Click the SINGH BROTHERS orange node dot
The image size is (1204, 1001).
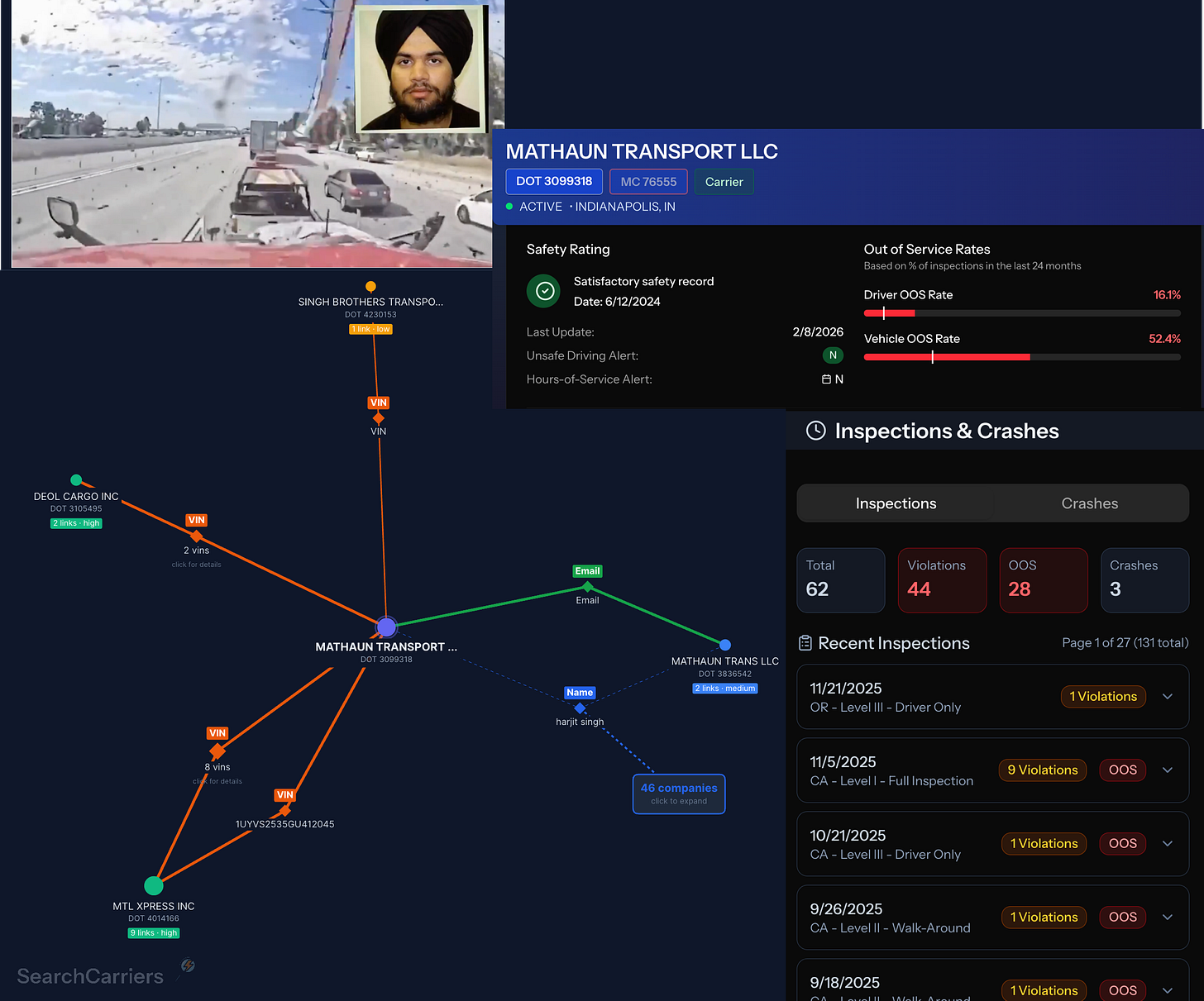[370, 287]
